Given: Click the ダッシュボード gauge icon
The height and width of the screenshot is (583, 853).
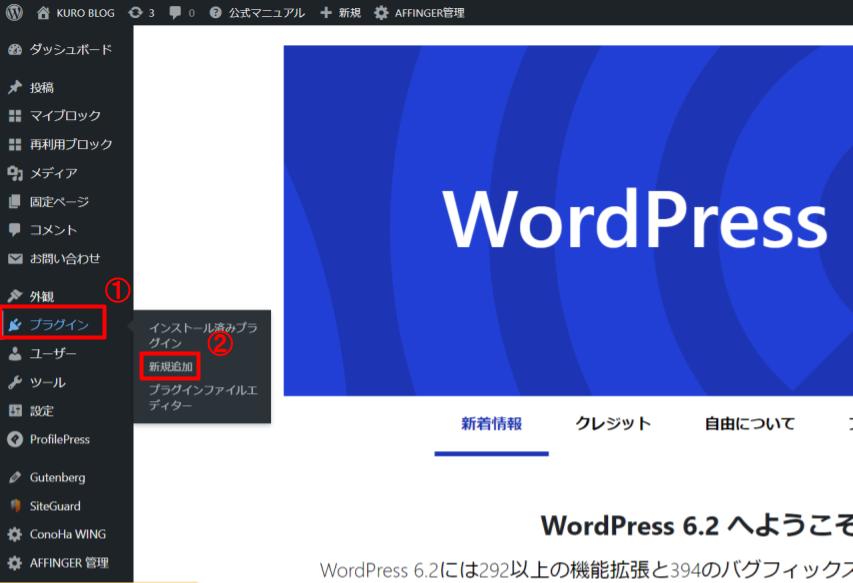Looking at the screenshot, I should tap(15, 50).
